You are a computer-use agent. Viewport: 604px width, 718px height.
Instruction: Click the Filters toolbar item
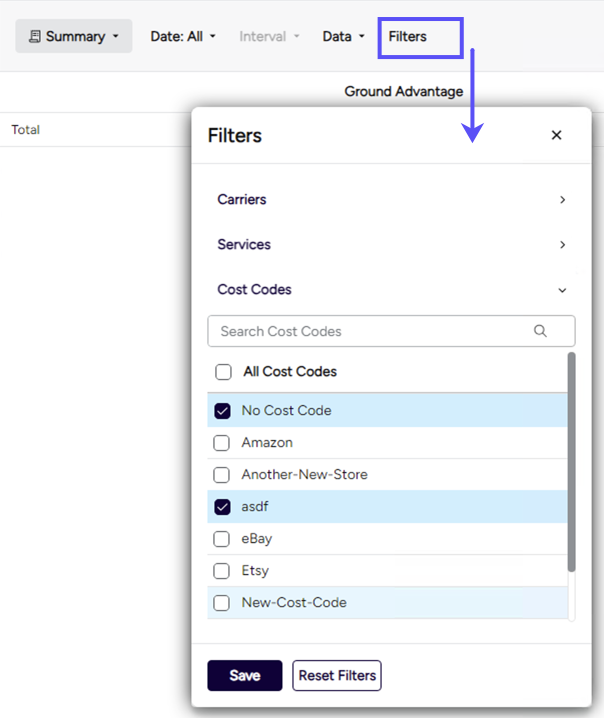pyautogui.click(x=408, y=36)
